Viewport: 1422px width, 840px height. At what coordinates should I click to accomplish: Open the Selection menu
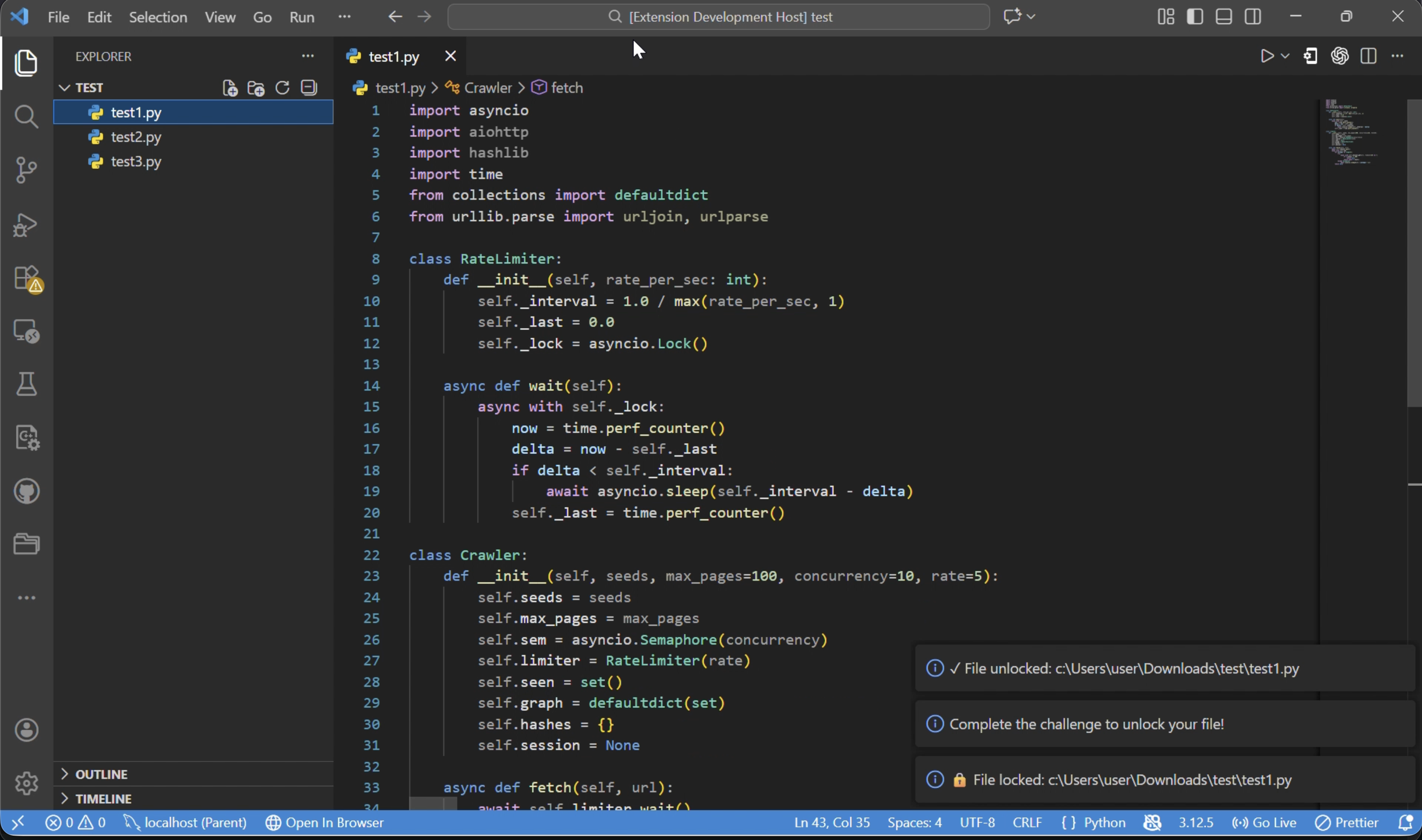pyautogui.click(x=157, y=17)
